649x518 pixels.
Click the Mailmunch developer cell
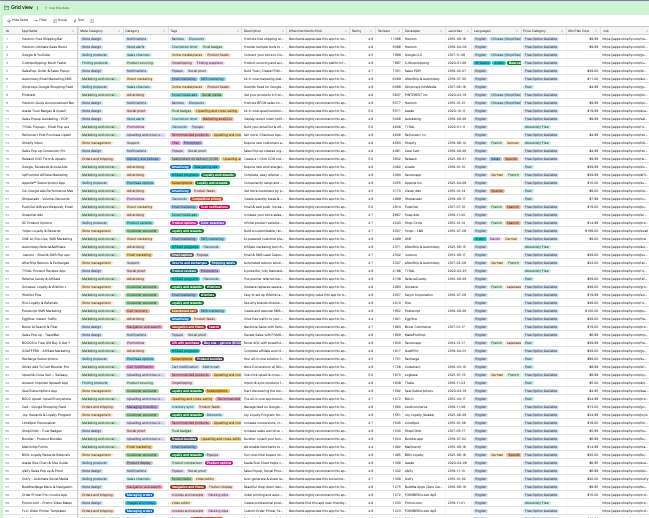pos(424,447)
